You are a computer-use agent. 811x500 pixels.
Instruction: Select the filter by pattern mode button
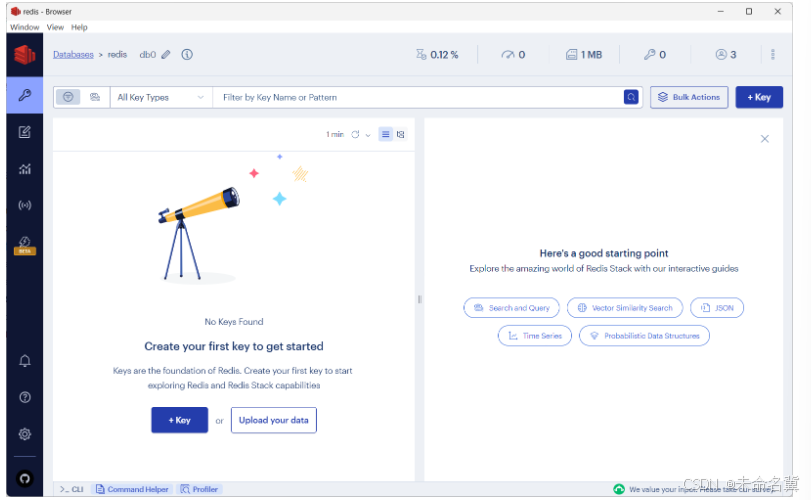coord(68,97)
